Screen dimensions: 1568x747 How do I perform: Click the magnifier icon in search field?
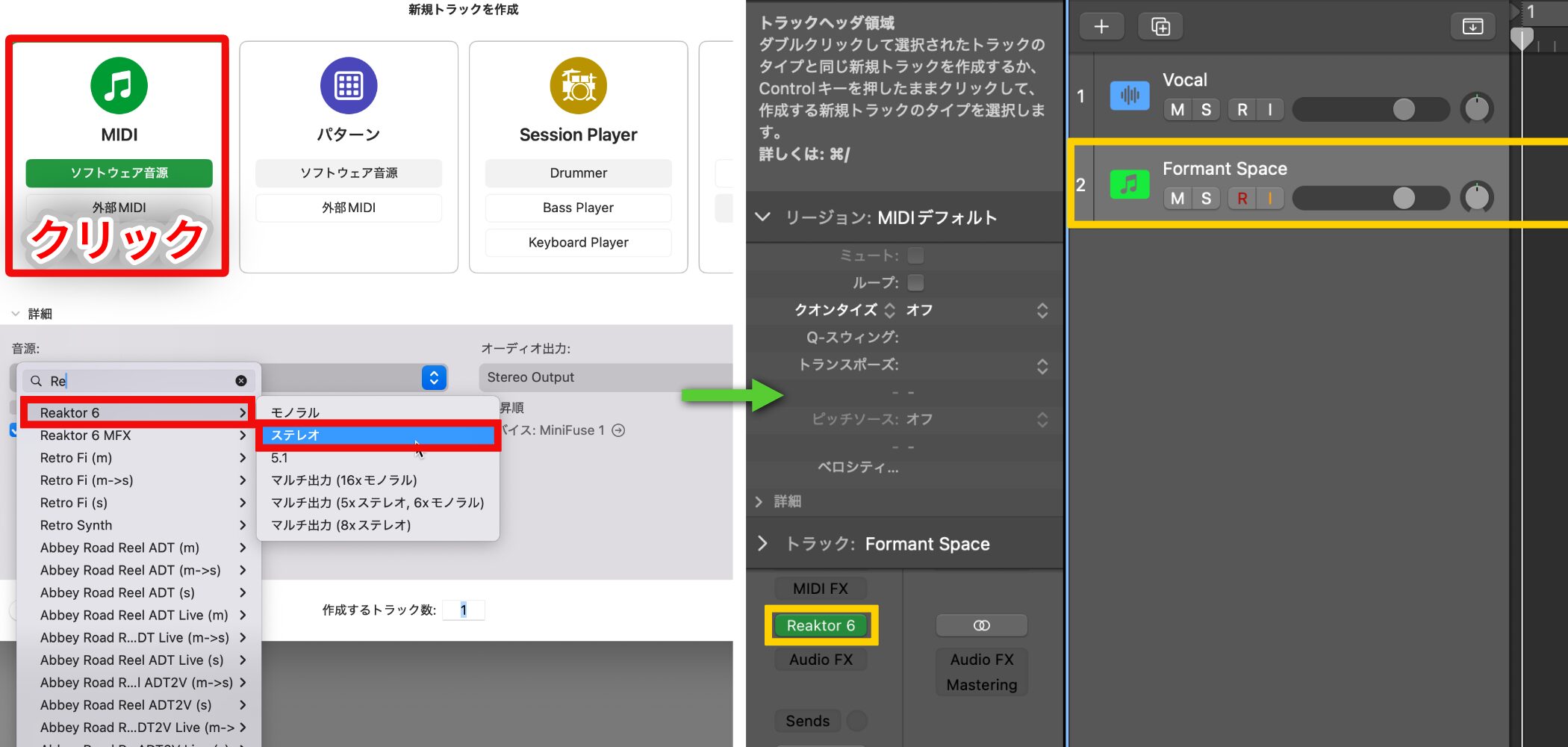36,381
